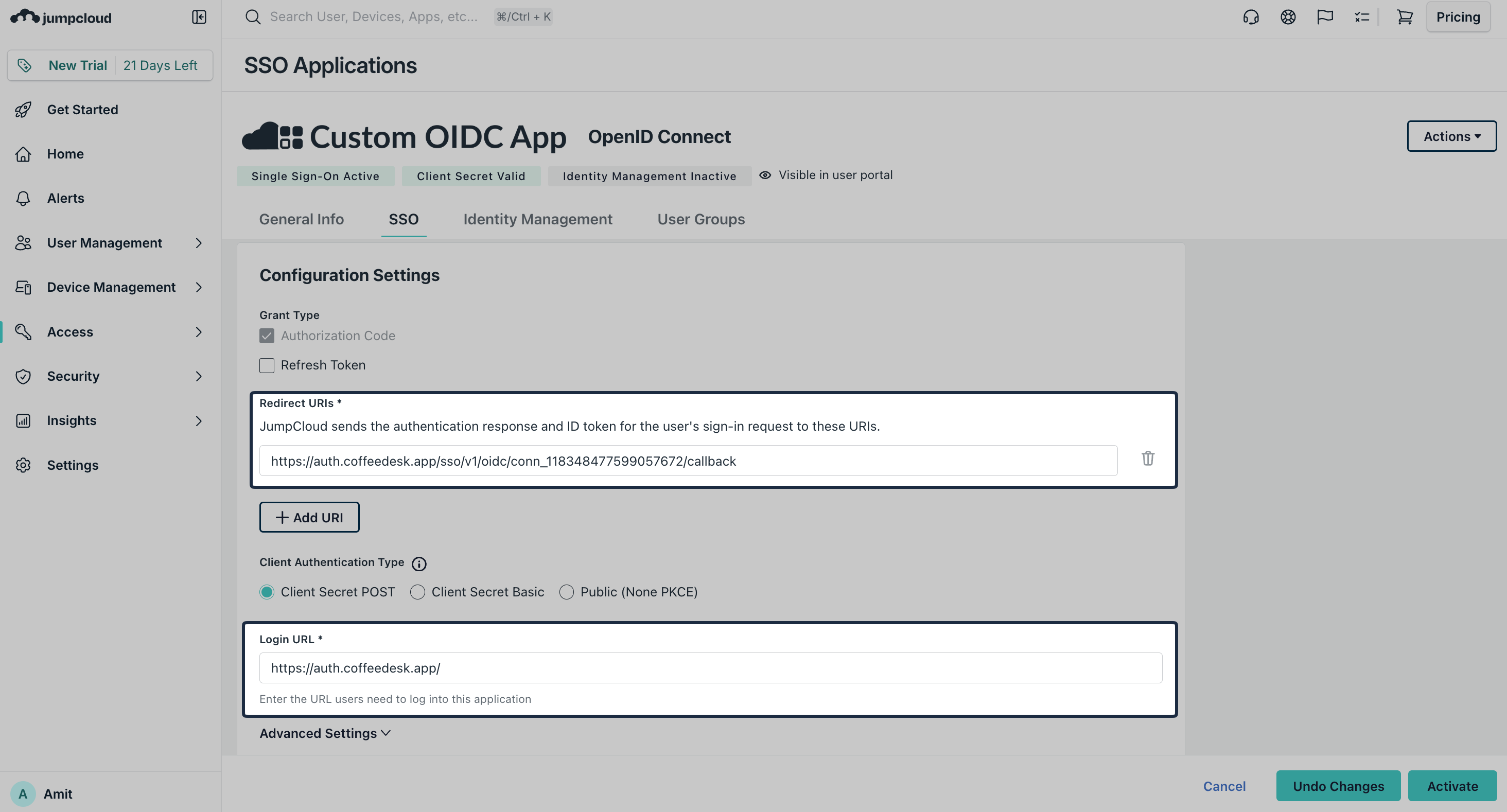Switch to the Identity Management tab
The height and width of the screenshot is (812, 1507).
pos(538,219)
